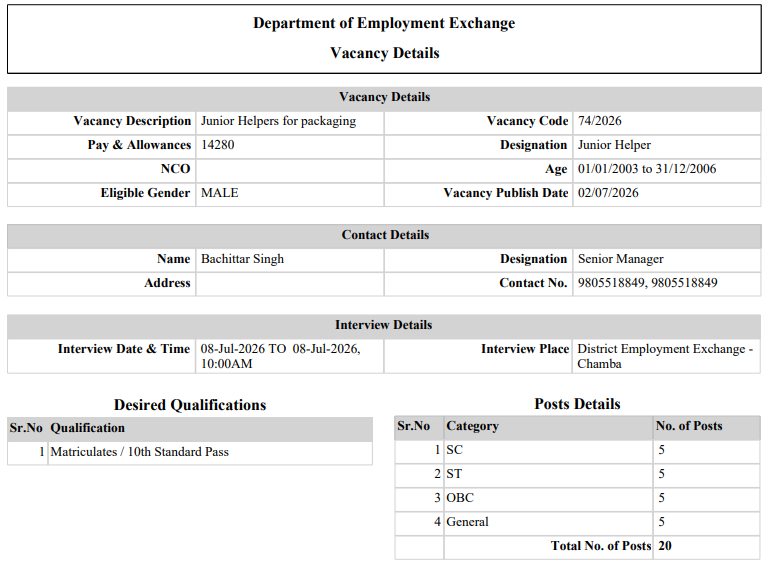The image size is (770, 570).
Task: Click the Department of Employment Exchange heading
Action: [384, 23]
